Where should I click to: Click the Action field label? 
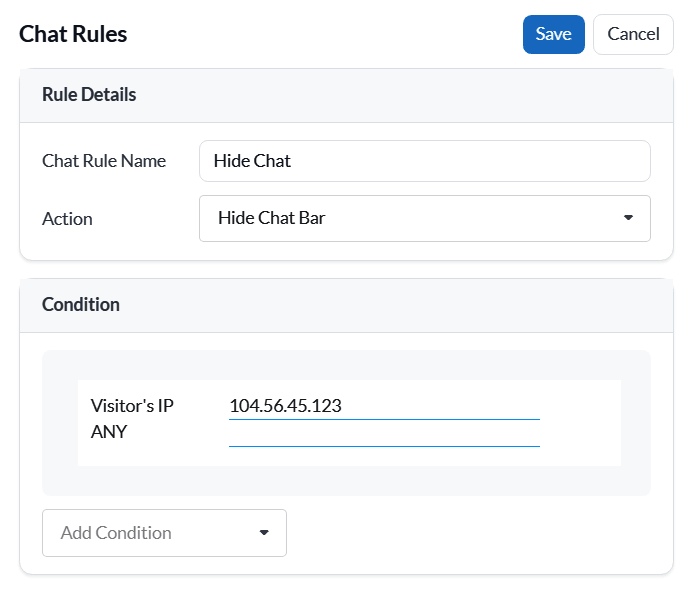(67, 219)
